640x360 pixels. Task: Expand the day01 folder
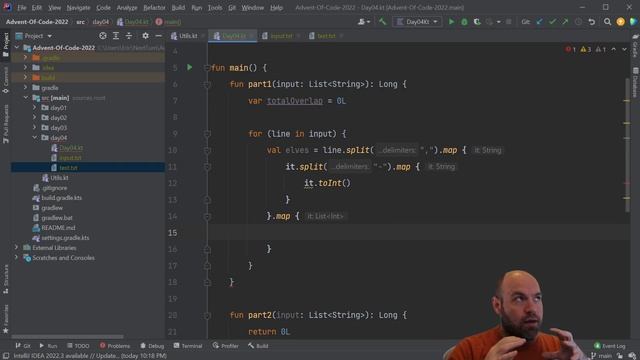34,107
